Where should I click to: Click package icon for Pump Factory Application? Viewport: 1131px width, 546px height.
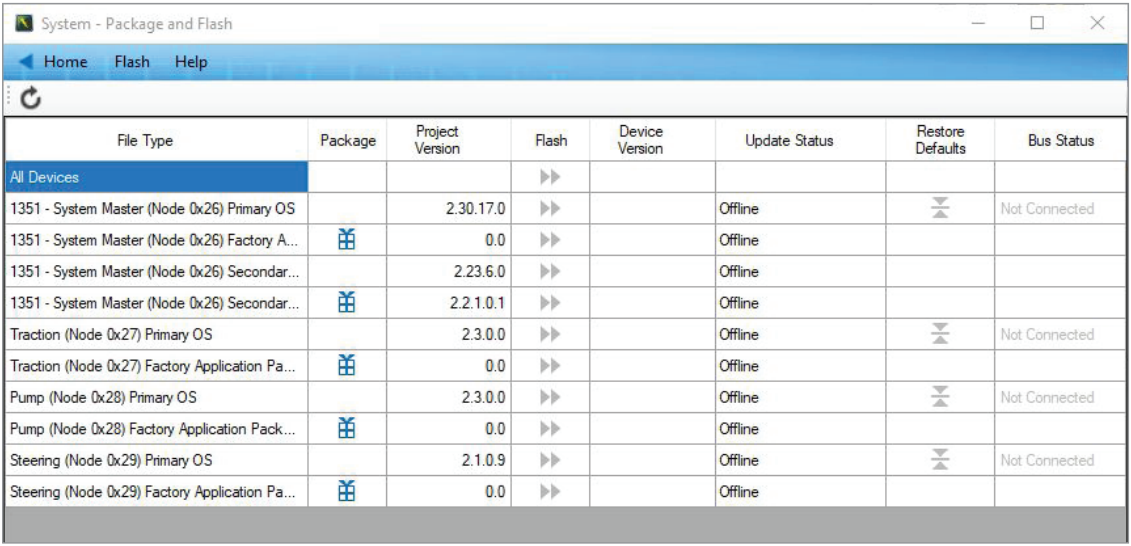tap(347, 429)
